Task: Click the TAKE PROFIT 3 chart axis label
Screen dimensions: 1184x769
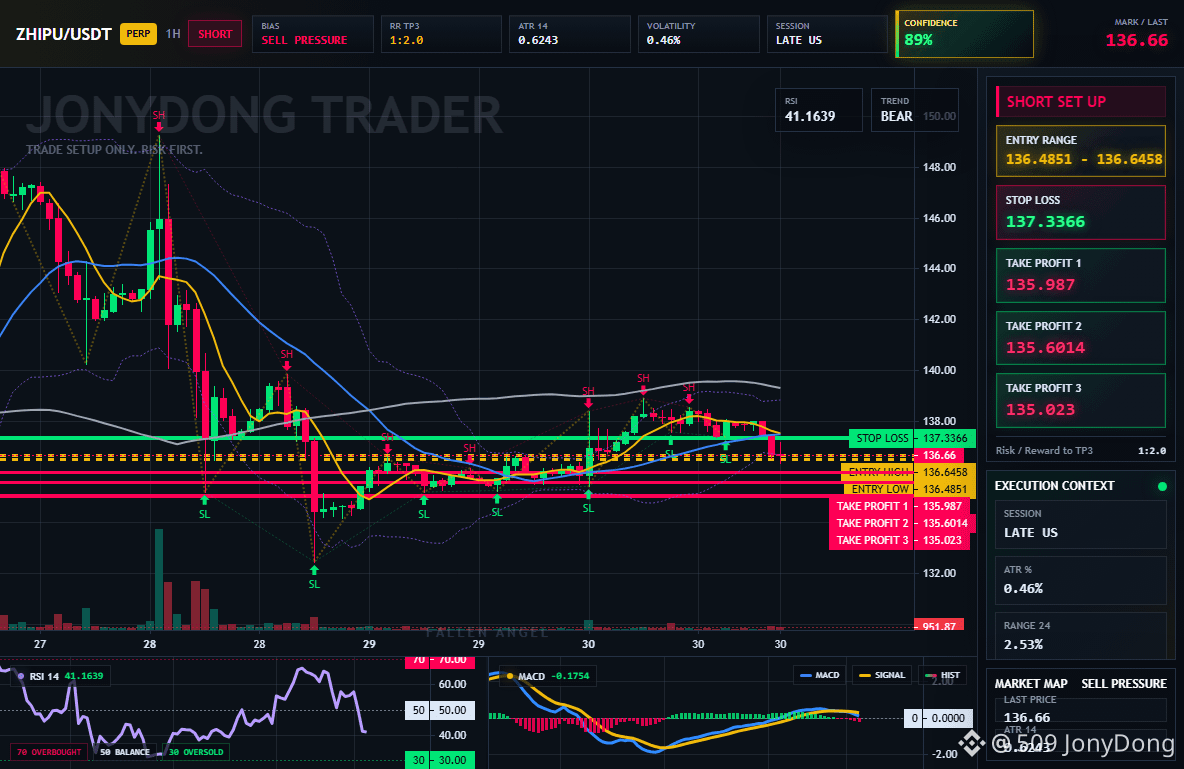Action: (x=899, y=540)
